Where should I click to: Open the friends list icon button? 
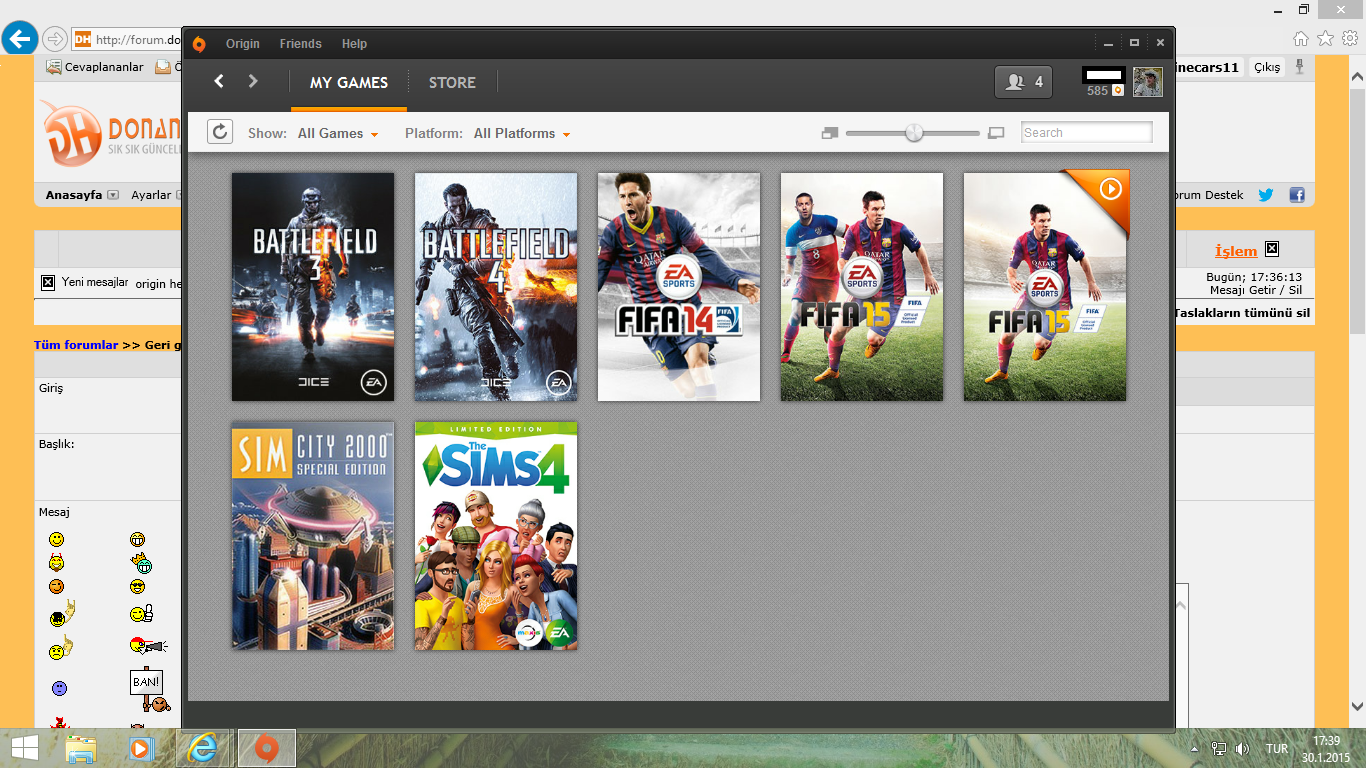[1023, 82]
